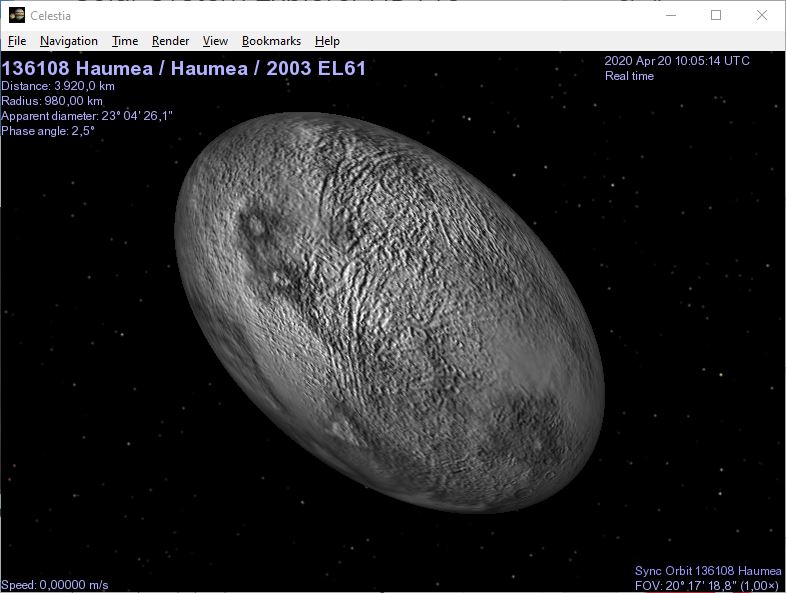Open the Navigation menu

[69, 41]
